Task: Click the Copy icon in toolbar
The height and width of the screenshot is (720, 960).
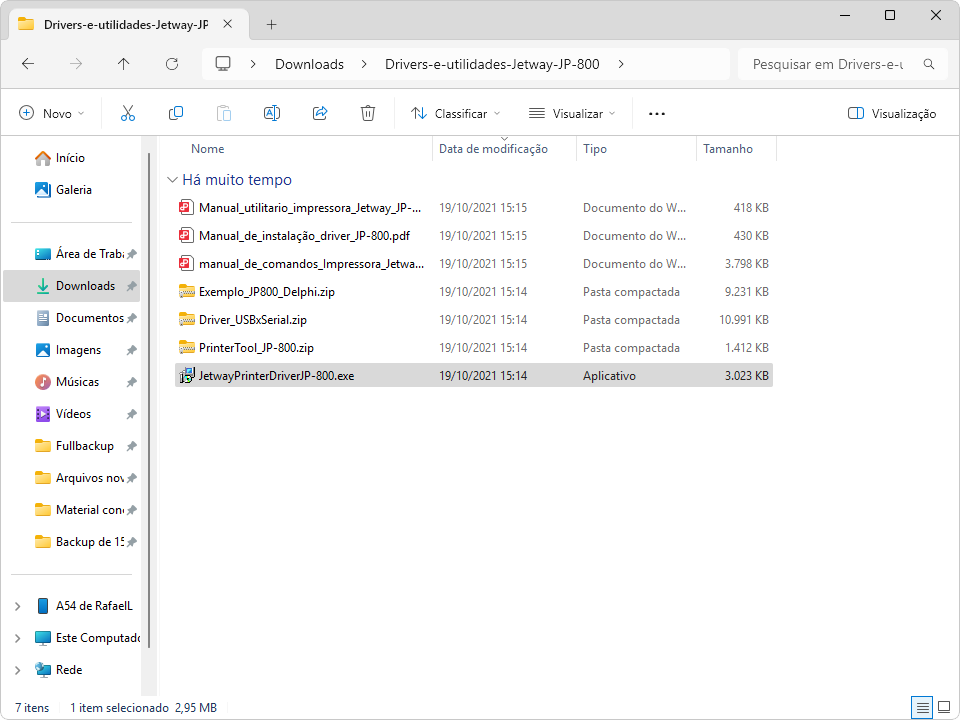Action: [176, 113]
